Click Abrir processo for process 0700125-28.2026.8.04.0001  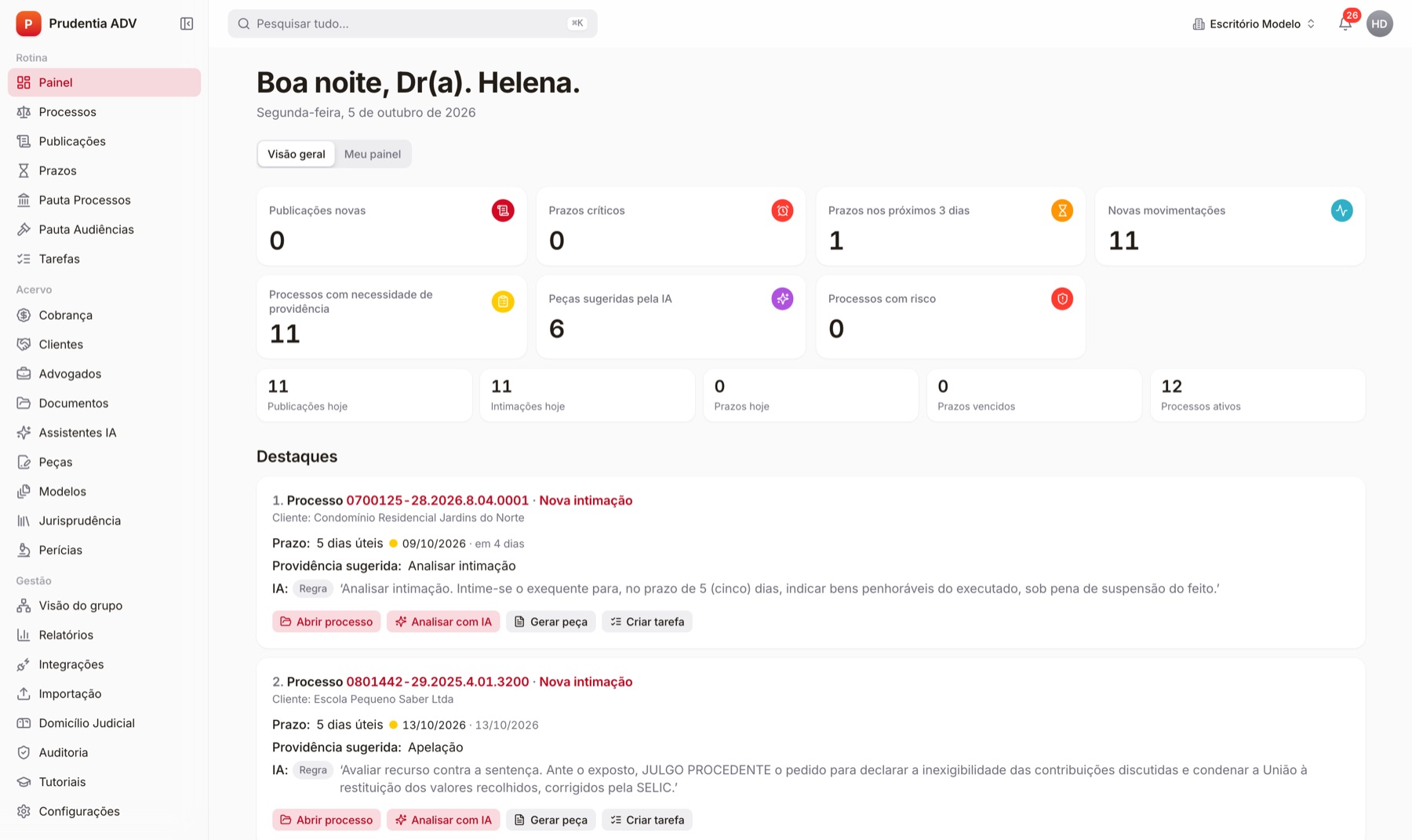(x=326, y=622)
